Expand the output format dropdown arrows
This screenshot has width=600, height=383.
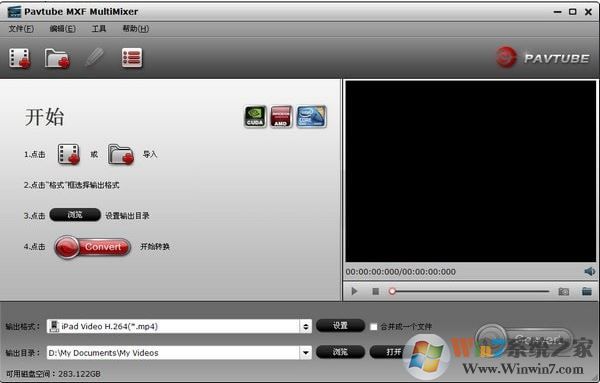[x=305, y=326]
